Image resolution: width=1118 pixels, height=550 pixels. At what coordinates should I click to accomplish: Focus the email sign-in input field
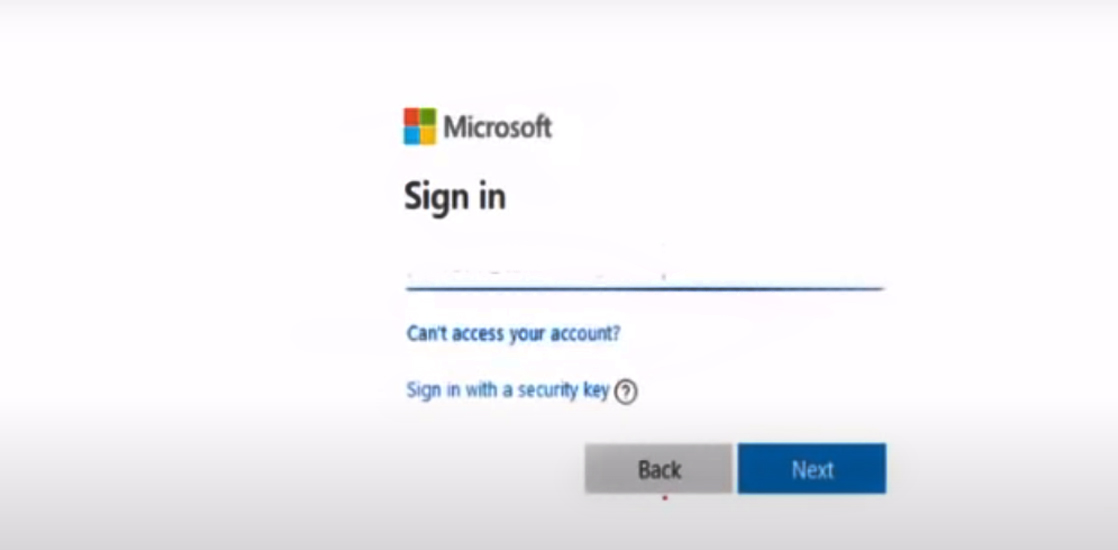645,275
